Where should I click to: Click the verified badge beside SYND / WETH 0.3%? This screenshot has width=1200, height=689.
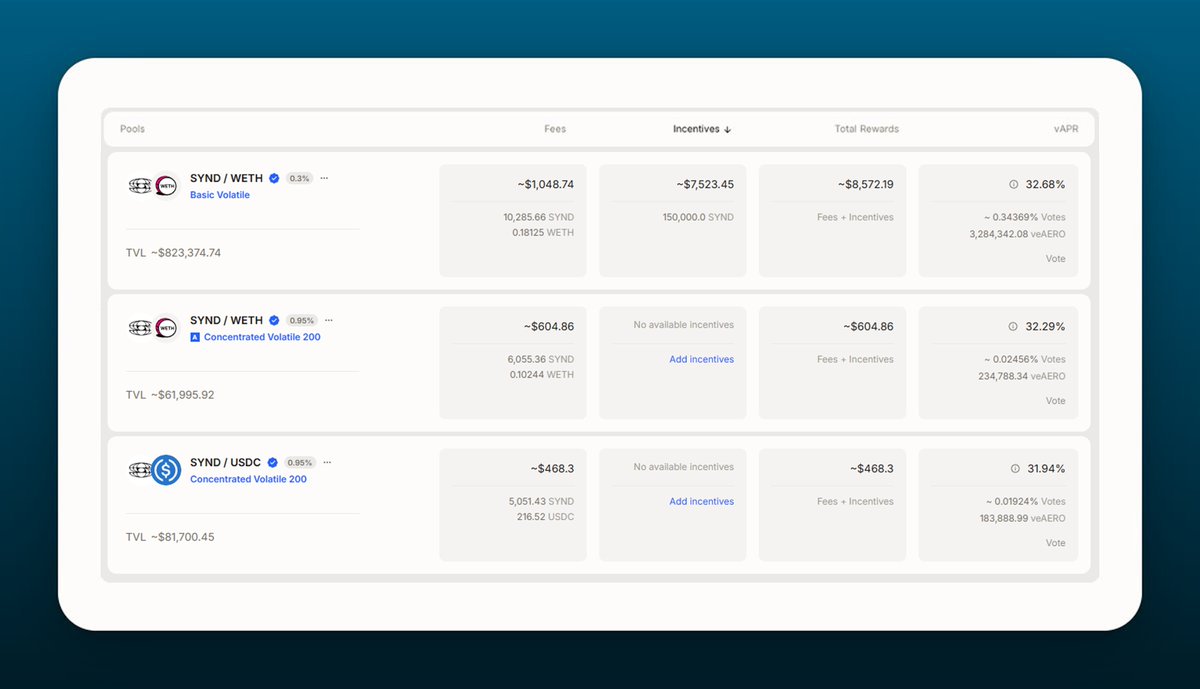274,179
